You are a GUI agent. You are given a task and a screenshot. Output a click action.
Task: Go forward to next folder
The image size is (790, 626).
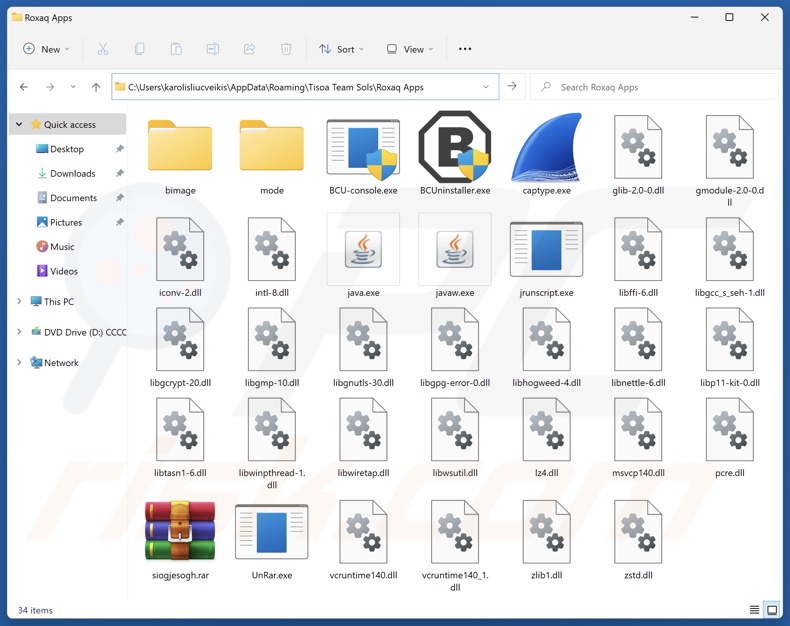click(50, 87)
